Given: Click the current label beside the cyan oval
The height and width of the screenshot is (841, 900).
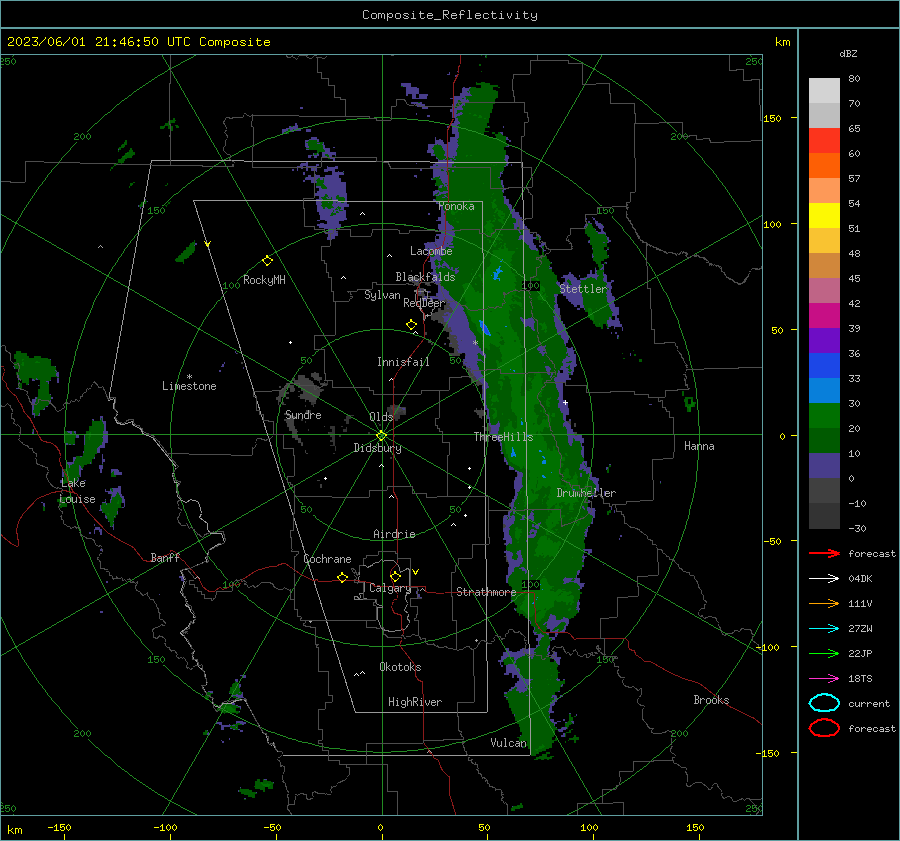Looking at the screenshot, I should [x=869, y=703].
